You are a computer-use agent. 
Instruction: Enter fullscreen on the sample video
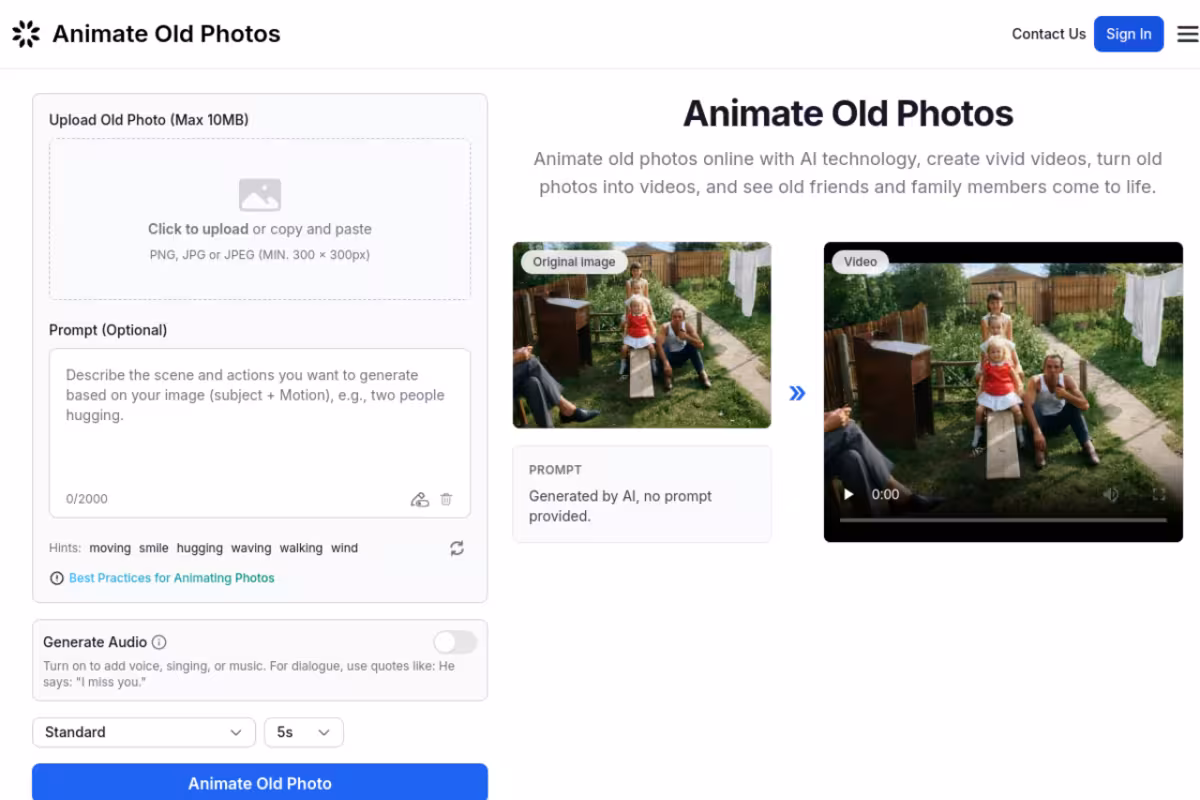(1159, 494)
